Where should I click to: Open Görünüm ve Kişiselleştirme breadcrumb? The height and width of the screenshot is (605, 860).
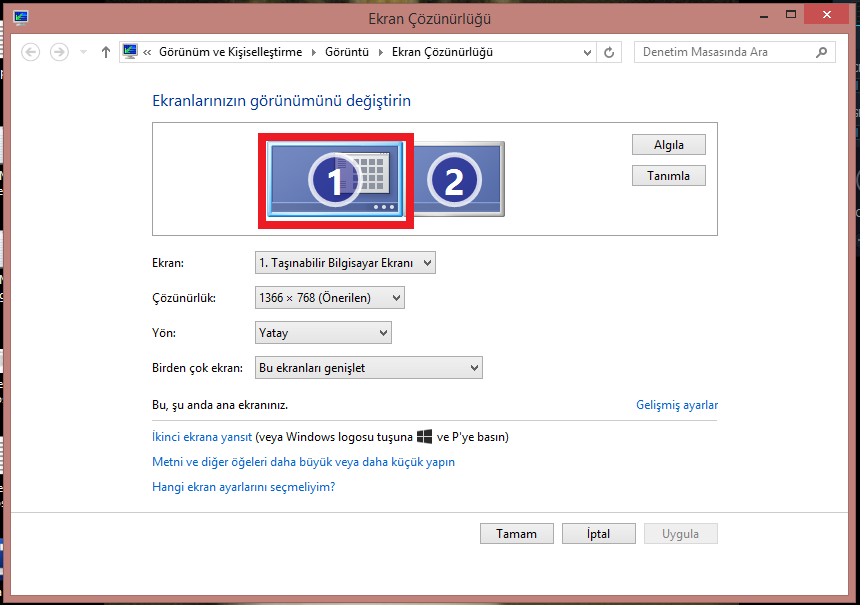click(230, 52)
